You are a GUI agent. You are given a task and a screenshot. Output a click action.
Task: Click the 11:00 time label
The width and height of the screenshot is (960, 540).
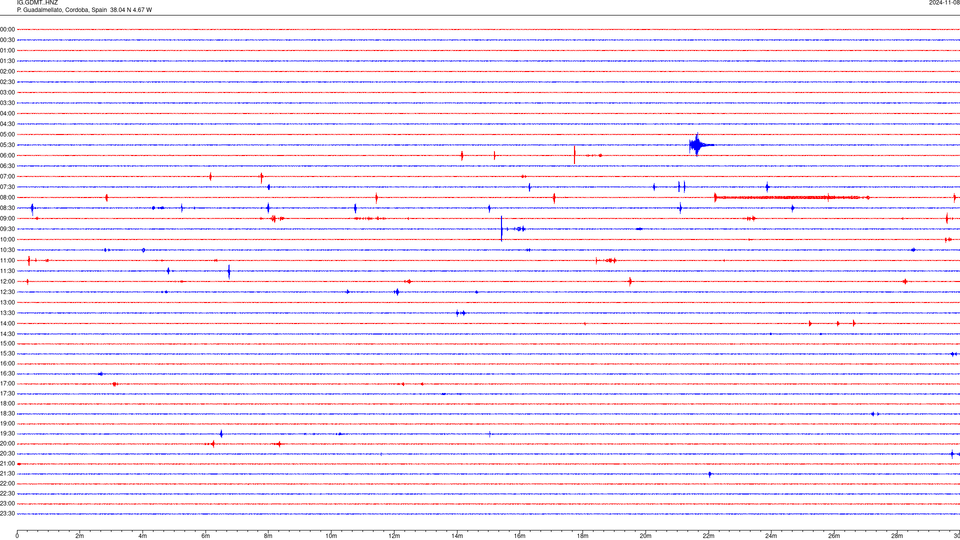click(x=7, y=260)
